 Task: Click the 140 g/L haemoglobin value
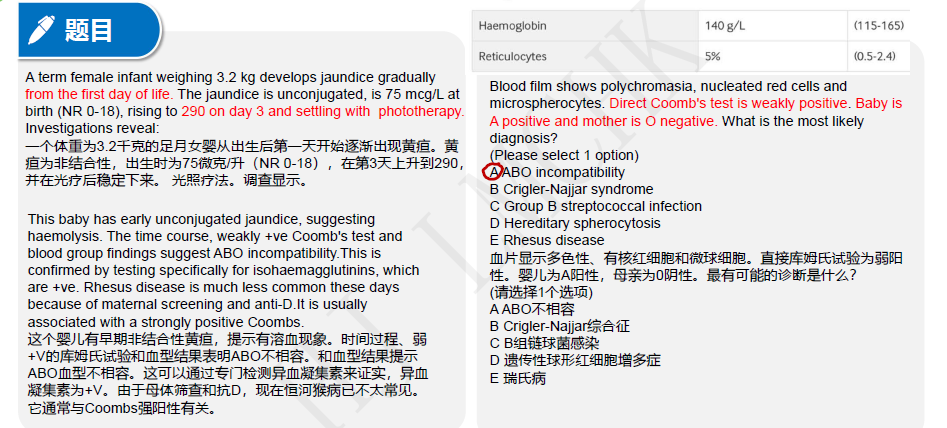(x=722, y=26)
